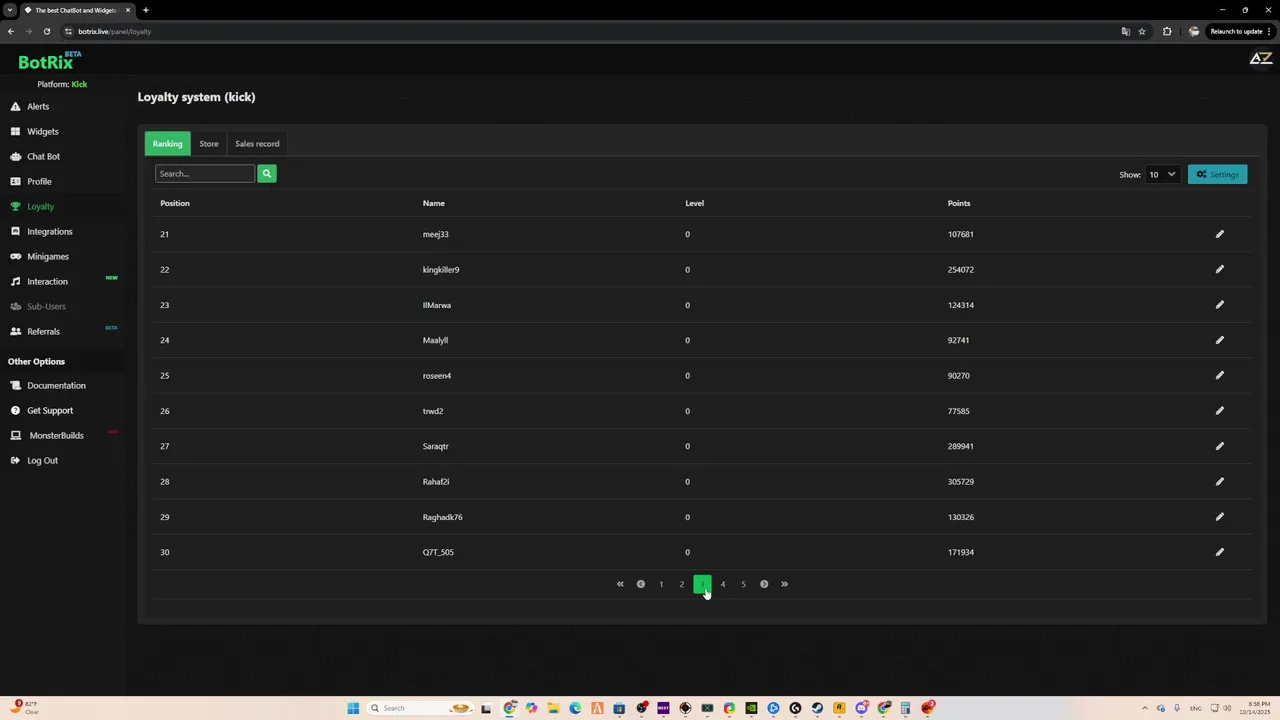
Task: Focus the Search input field
Action: pyautogui.click(x=205, y=174)
